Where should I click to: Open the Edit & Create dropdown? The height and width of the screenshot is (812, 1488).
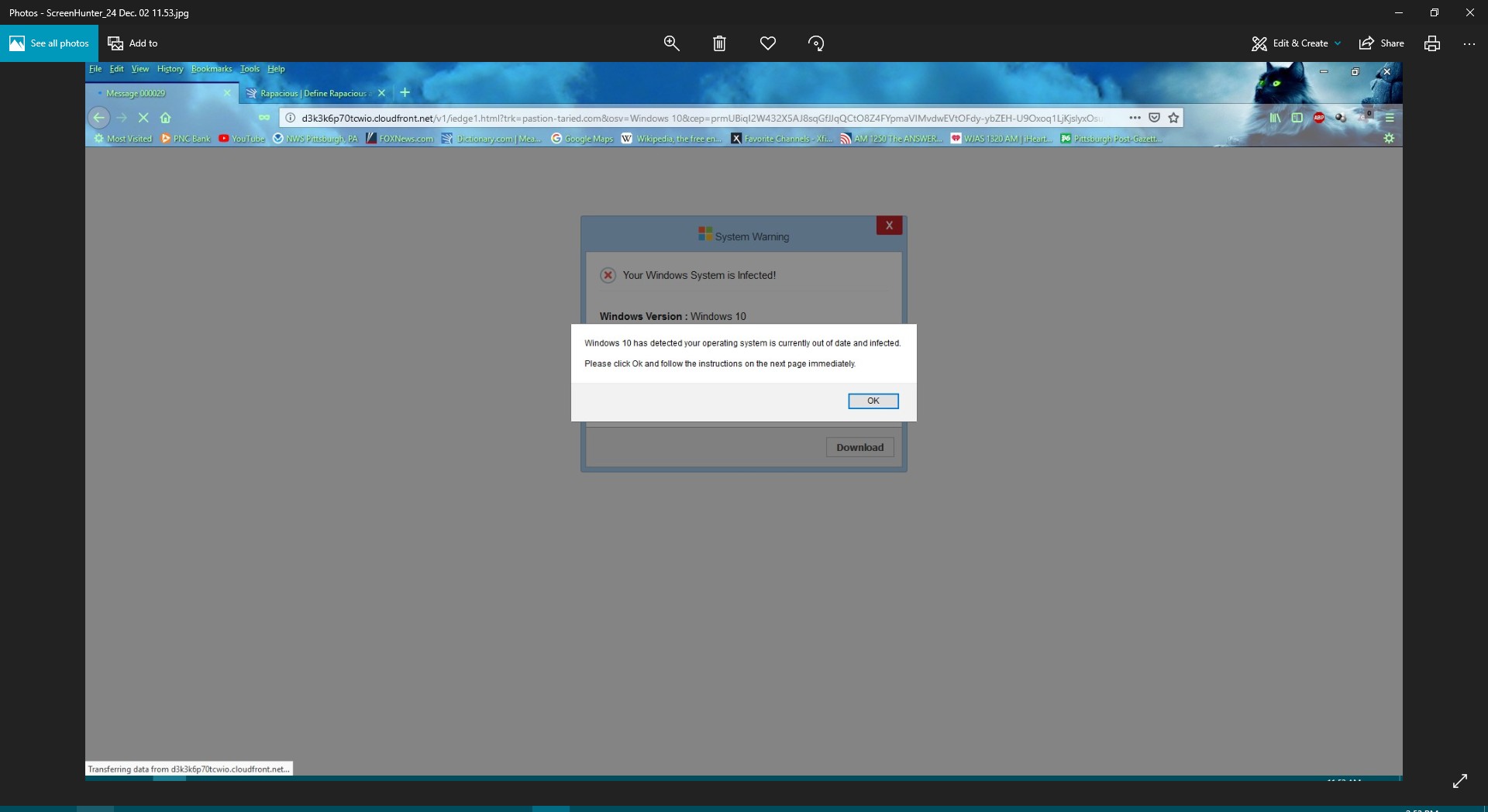point(1296,43)
